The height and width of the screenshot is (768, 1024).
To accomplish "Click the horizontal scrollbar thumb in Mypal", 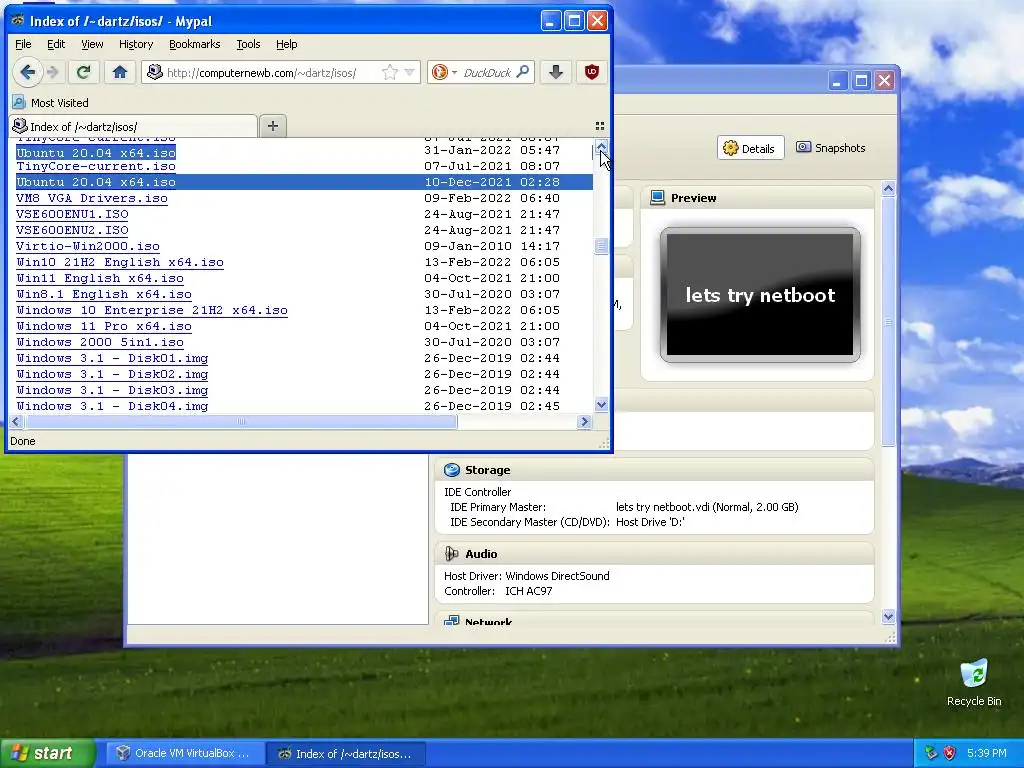I will (x=241, y=422).
